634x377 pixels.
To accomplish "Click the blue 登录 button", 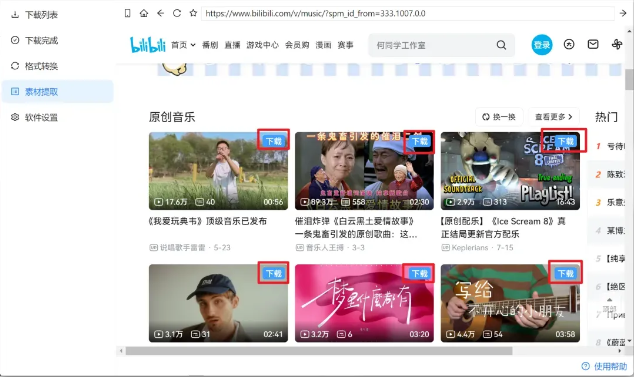I will coord(541,45).
